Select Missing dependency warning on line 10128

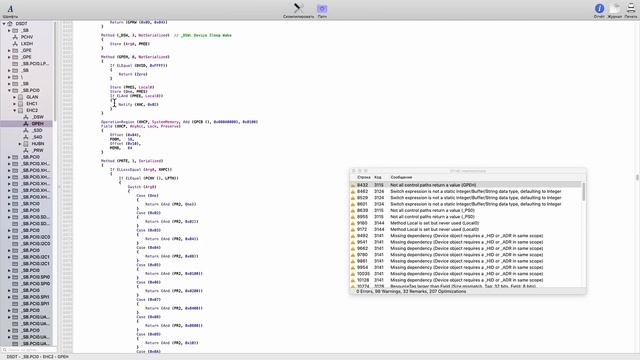(465, 280)
